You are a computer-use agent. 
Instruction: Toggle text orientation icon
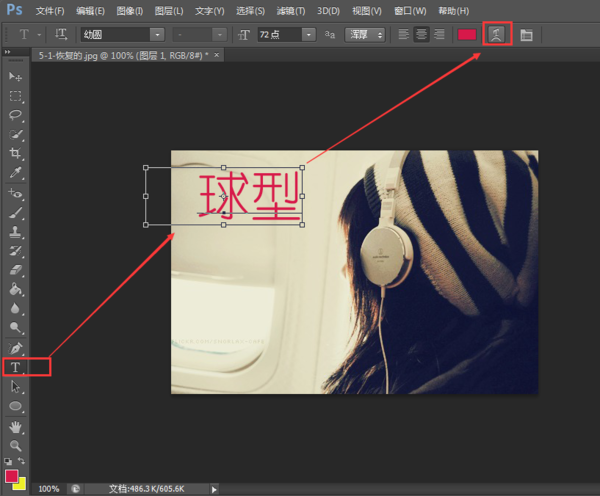(61, 34)
